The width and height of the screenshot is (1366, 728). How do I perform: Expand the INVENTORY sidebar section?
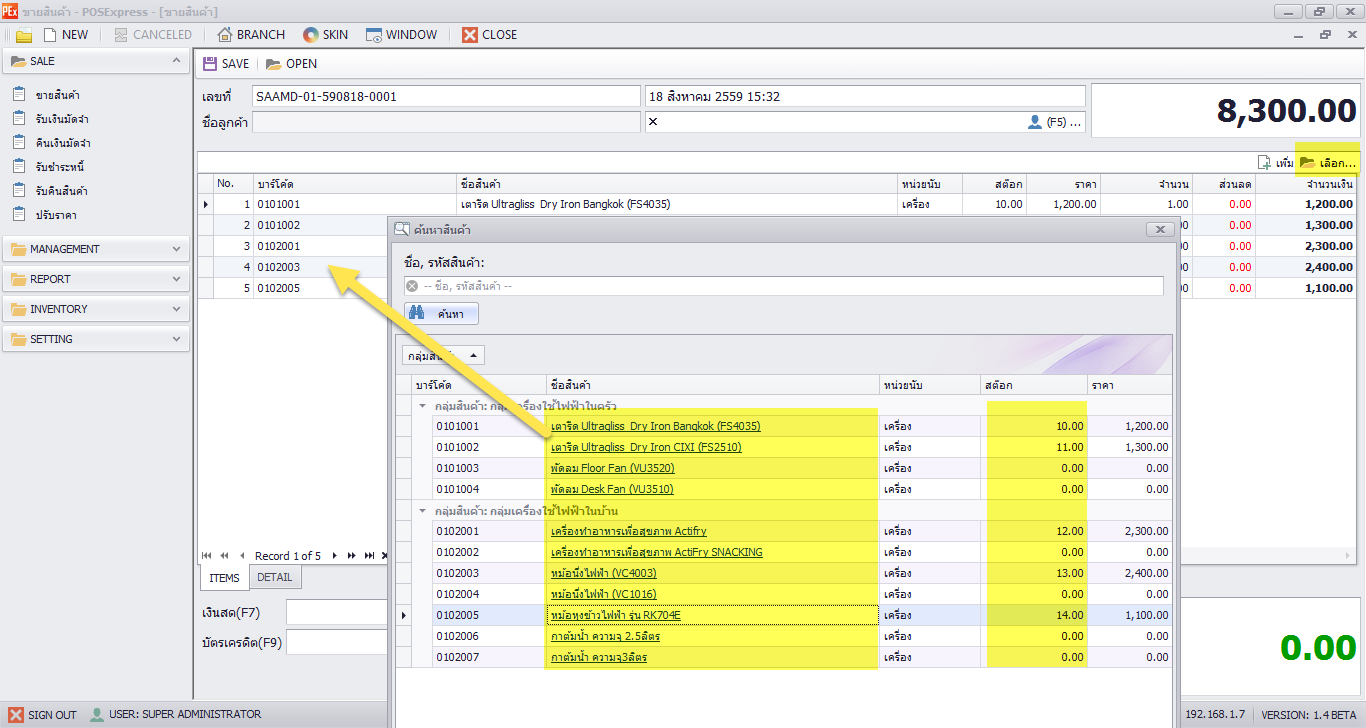pos(95,309)
